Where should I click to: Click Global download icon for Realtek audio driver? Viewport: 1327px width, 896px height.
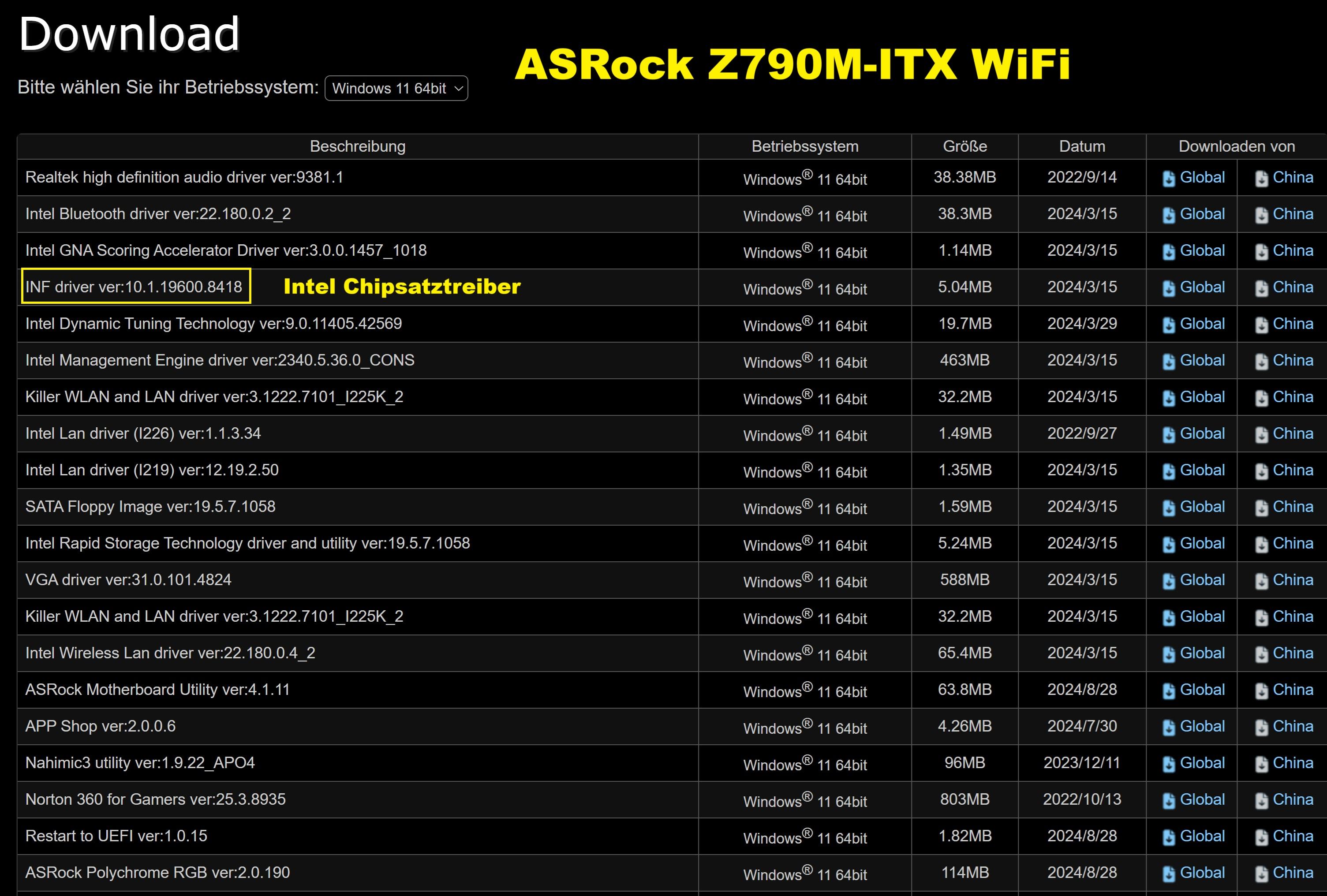click(x=1169, y=179)
